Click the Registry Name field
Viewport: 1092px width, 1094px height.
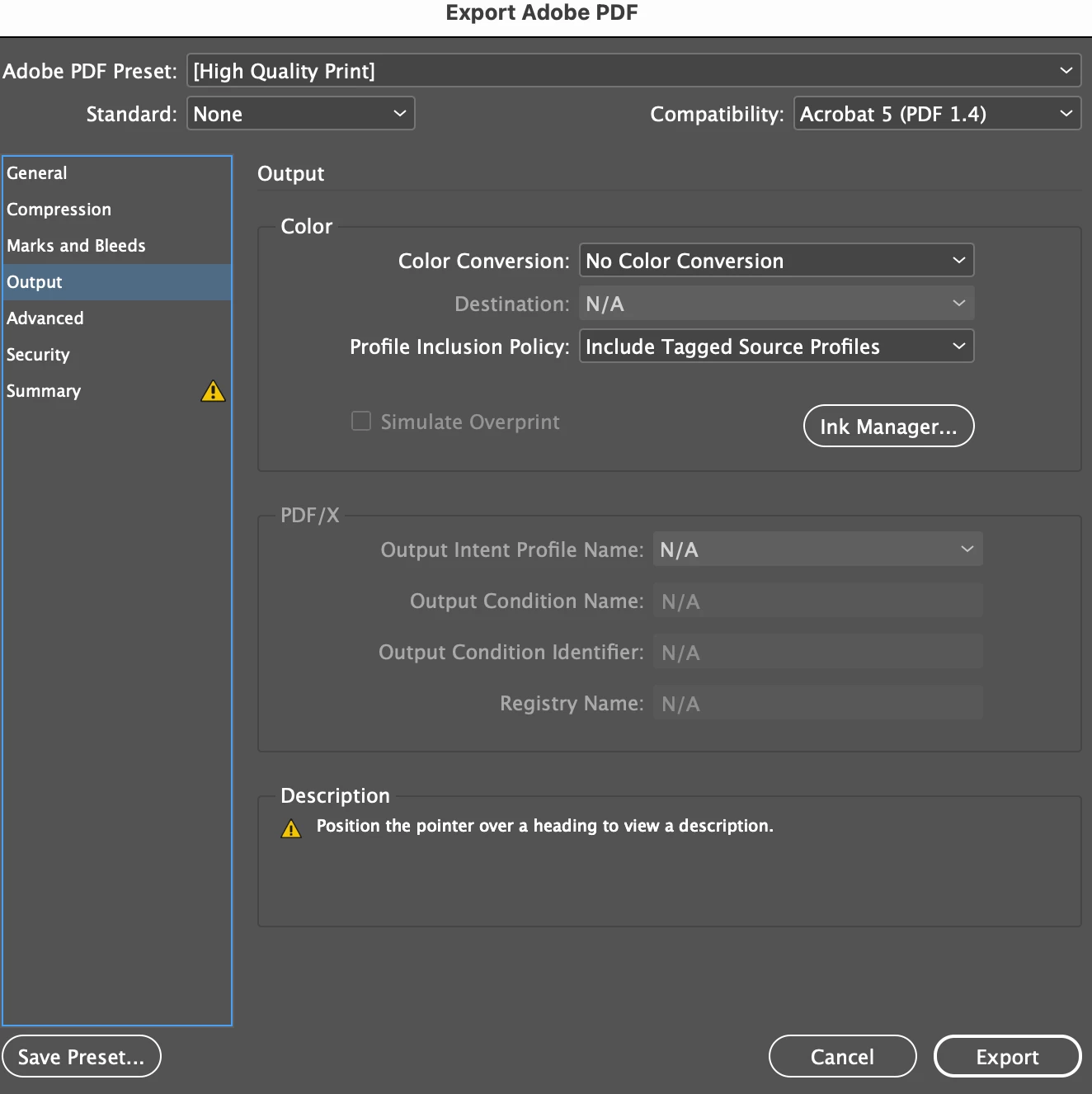point(818,703)
